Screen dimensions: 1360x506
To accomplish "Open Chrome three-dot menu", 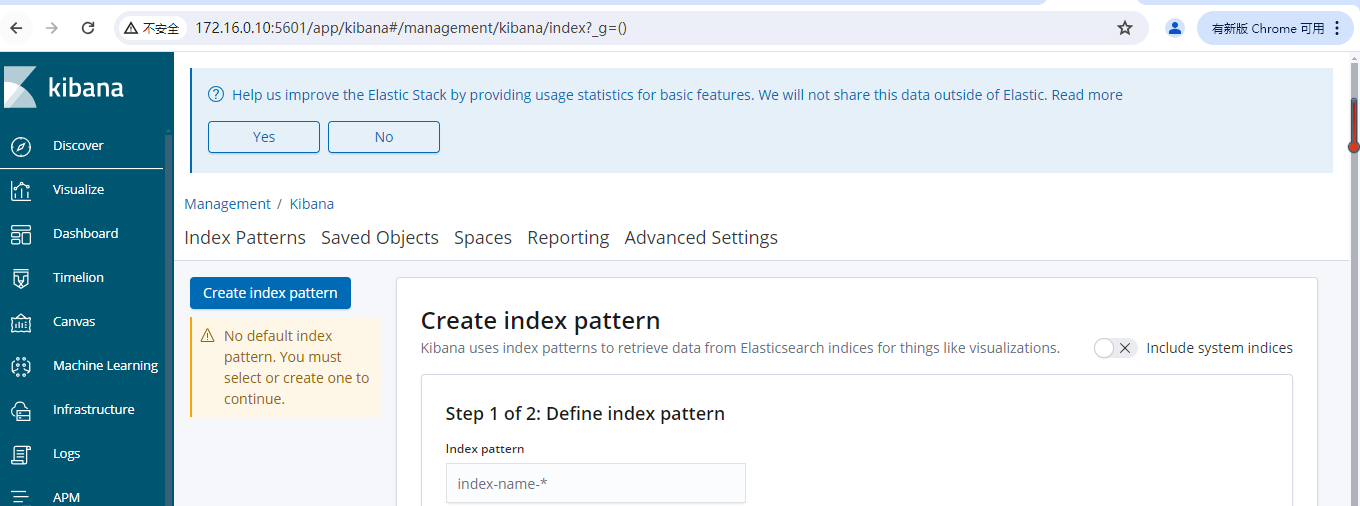I will [x=1337, y=28].
